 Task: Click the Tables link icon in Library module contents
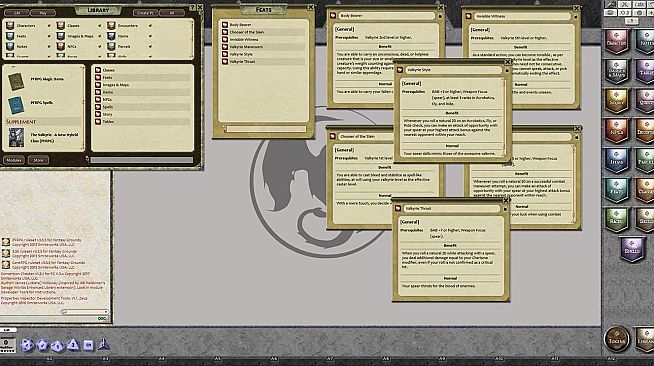click(98, 121)
